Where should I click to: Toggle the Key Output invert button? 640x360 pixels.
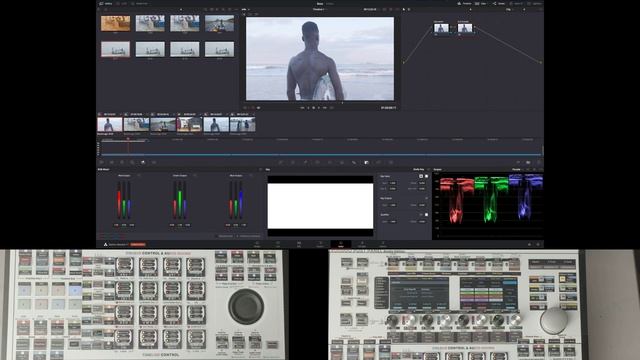coord(427,198)
